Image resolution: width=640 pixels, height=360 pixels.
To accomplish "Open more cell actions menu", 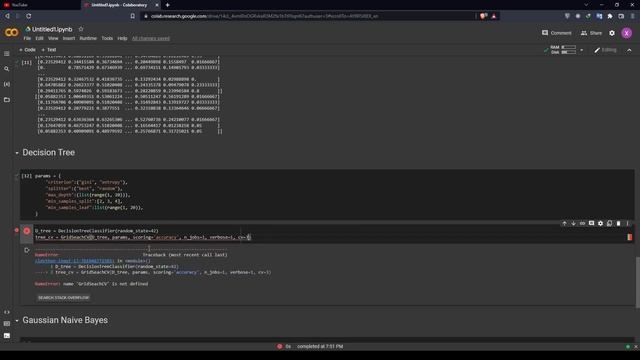I will coord(627,224).
